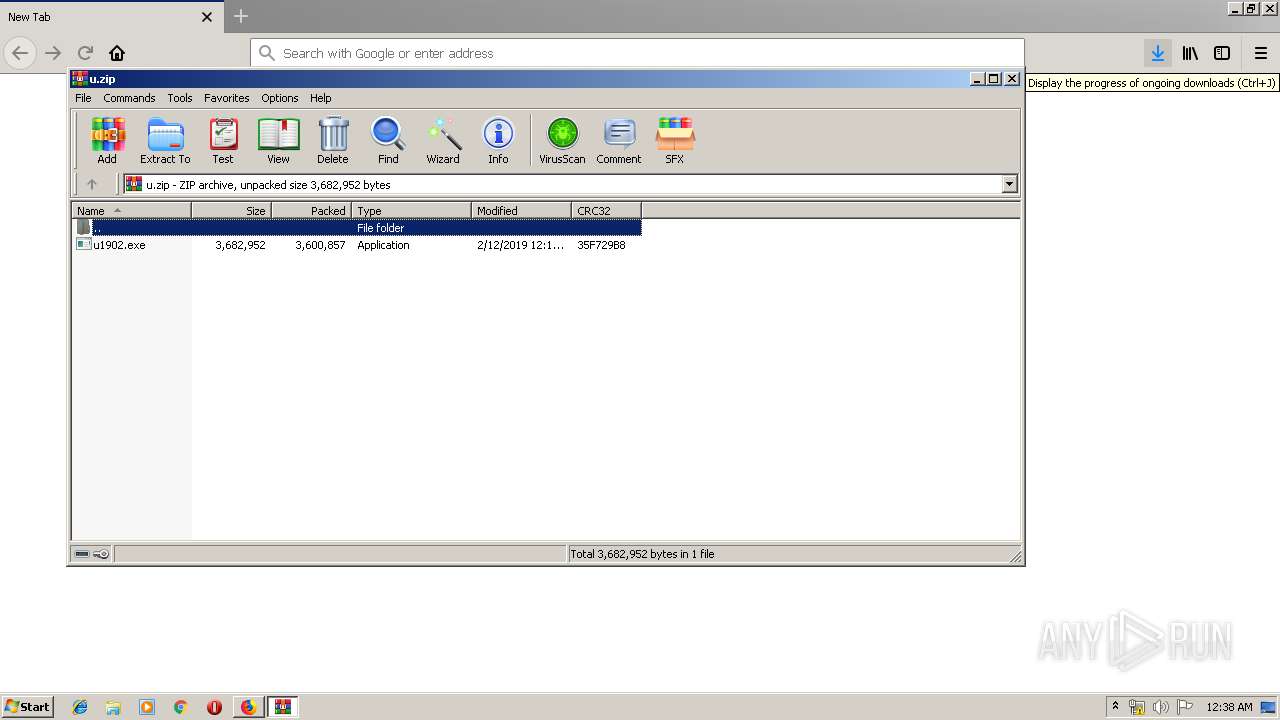Sort by Modified column header
The width and height of the screenshot is (1280, 720).
tap(522, 211)
